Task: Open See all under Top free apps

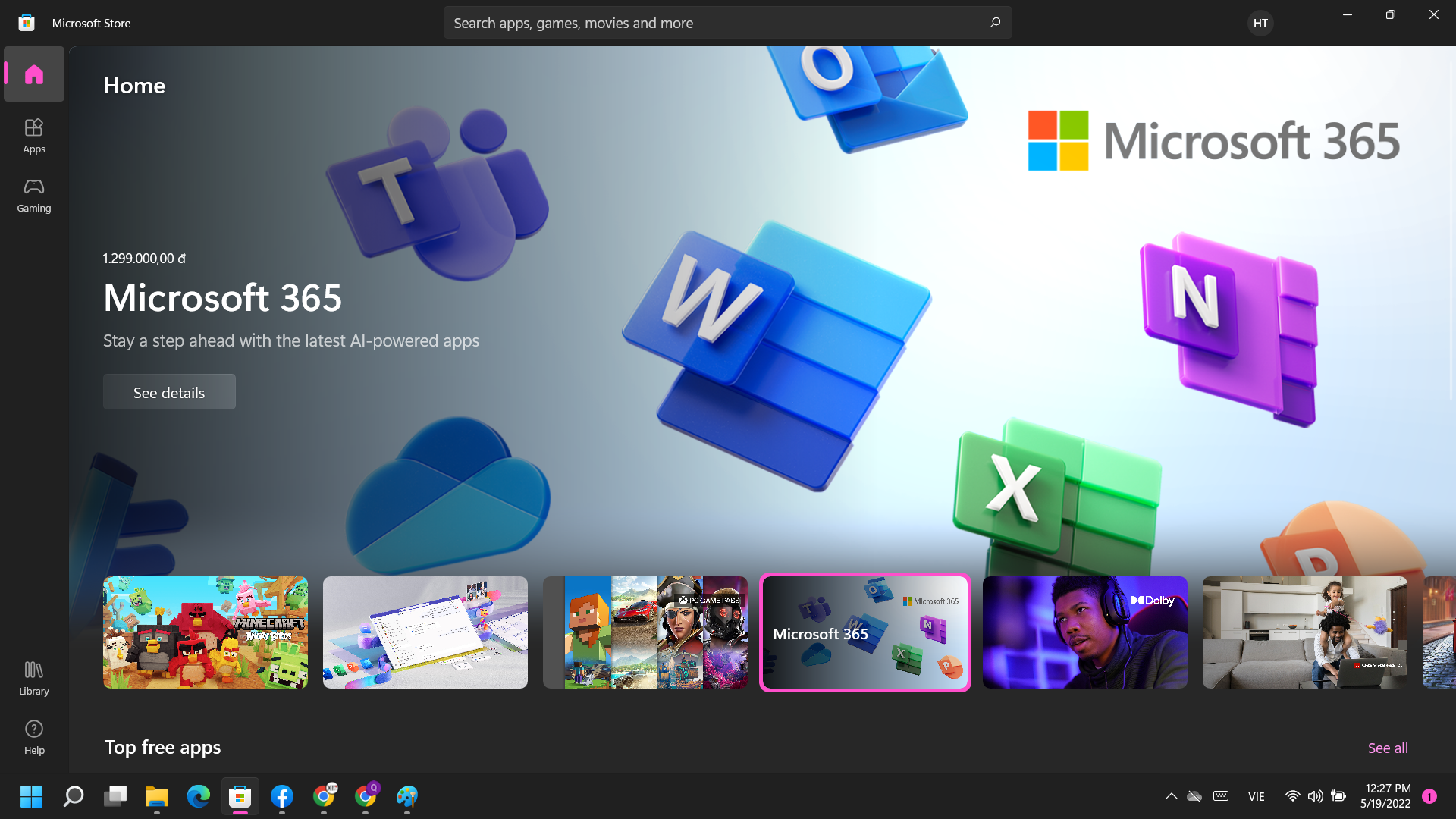Action: (x=1387, y=747)
